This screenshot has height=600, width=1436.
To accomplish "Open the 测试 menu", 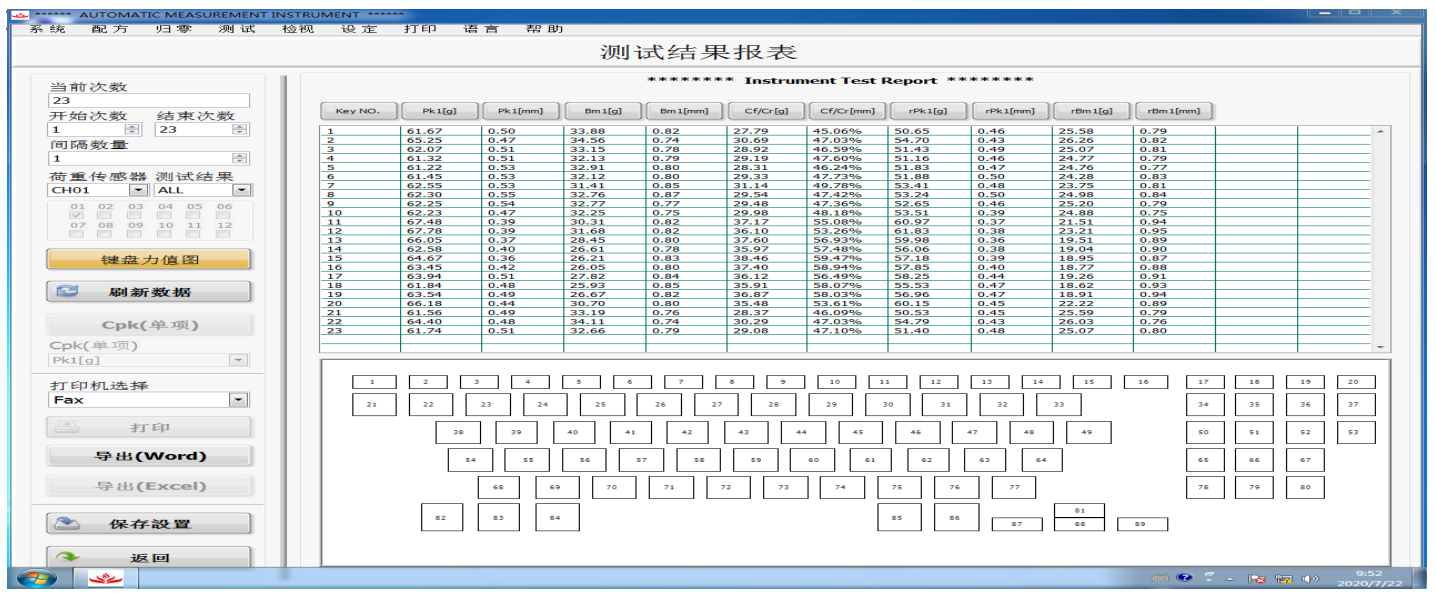I will tap(236, 29).
